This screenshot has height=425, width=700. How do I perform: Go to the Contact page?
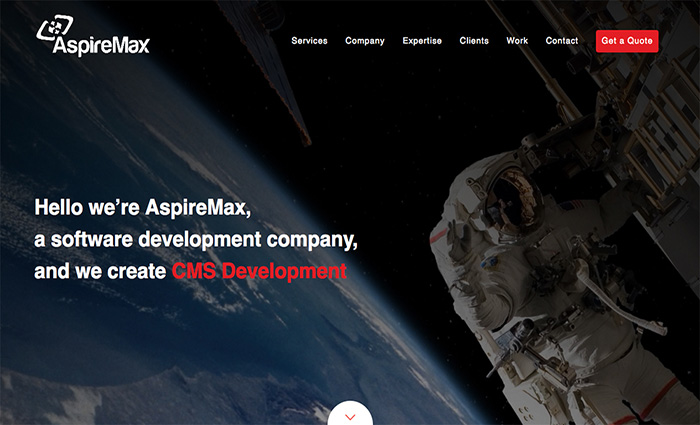pos(562,41)
